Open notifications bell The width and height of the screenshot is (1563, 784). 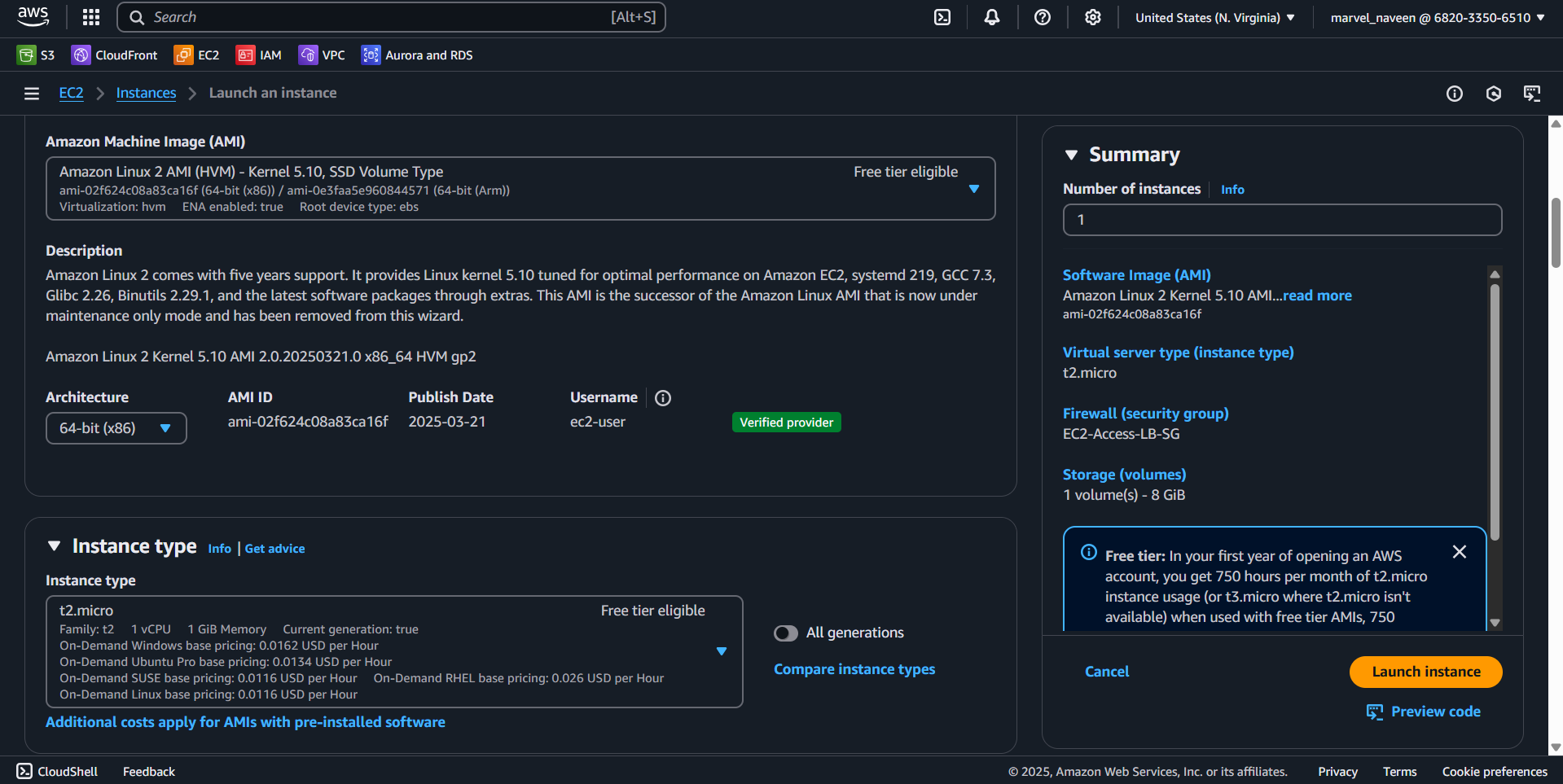click(x=992, y=17)
